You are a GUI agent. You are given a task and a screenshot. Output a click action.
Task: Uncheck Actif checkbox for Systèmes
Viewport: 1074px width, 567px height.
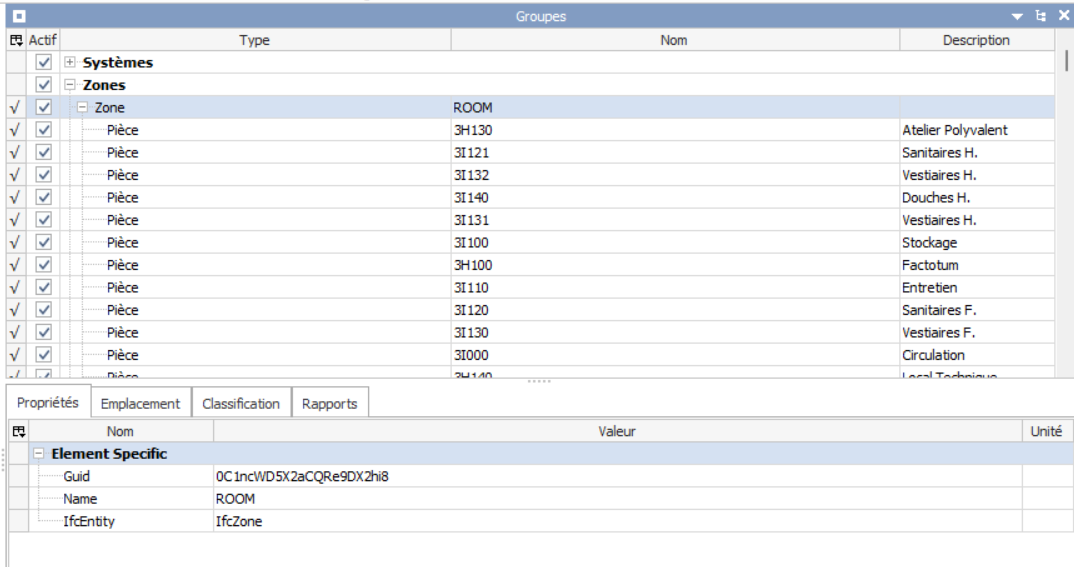44,62
